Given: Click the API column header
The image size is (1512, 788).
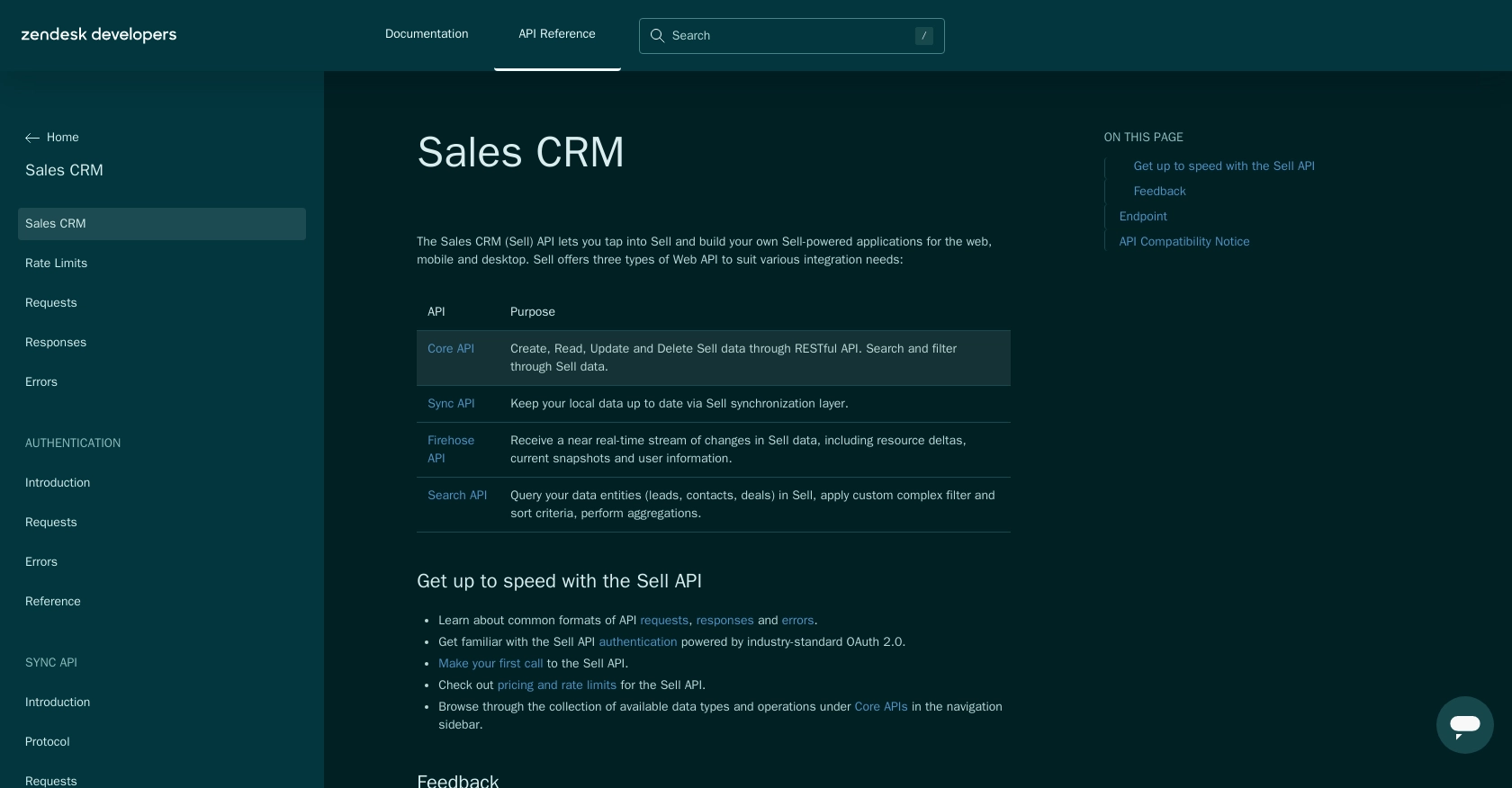Looking at the screenshot, I should [x=436, y=312].
